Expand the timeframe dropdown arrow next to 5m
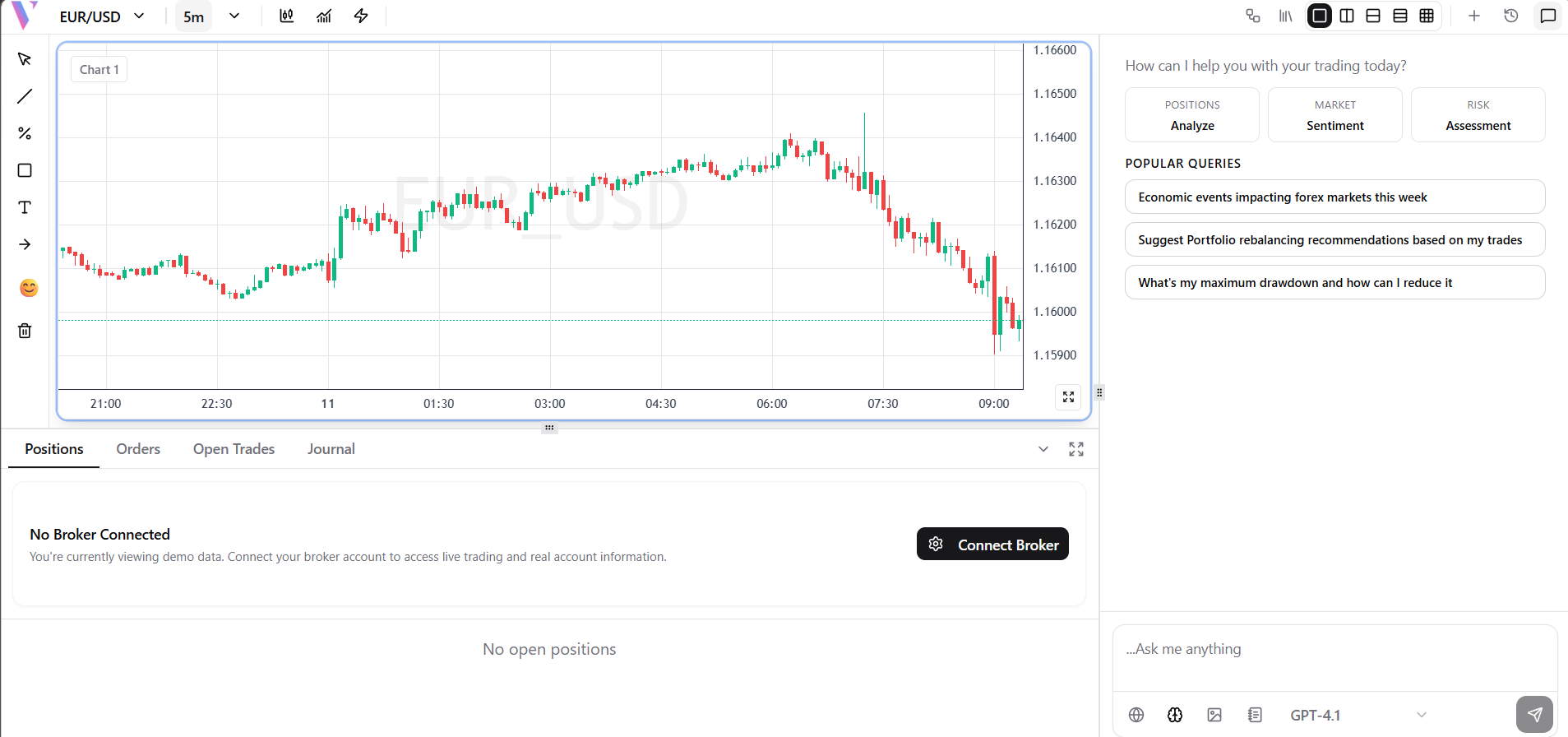The height and width of the screenshot is (737, 1568). click(x=234, y=16)
